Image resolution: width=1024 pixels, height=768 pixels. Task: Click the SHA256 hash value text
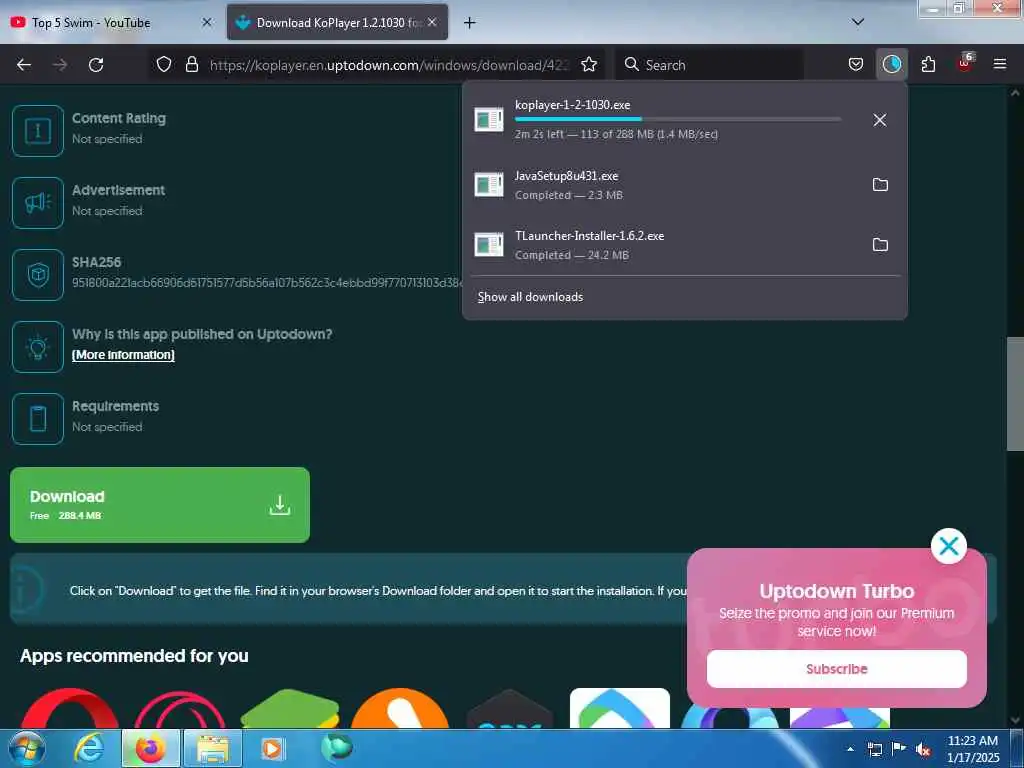267,283
